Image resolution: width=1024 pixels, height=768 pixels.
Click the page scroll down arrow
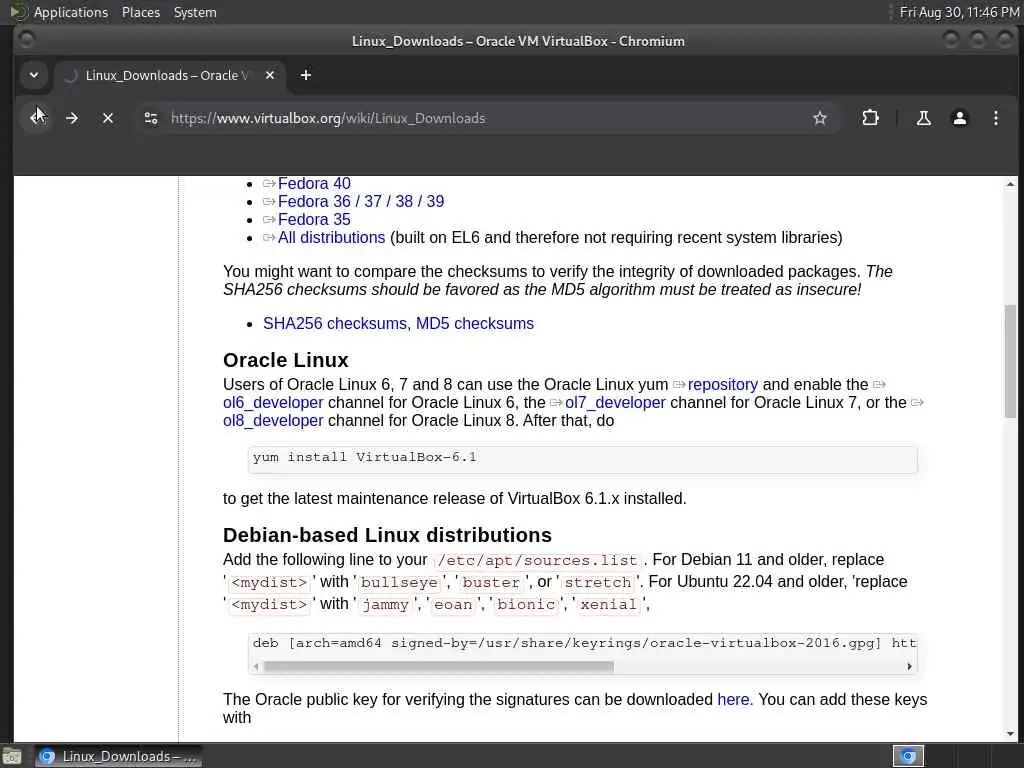tap(1010, 734)
